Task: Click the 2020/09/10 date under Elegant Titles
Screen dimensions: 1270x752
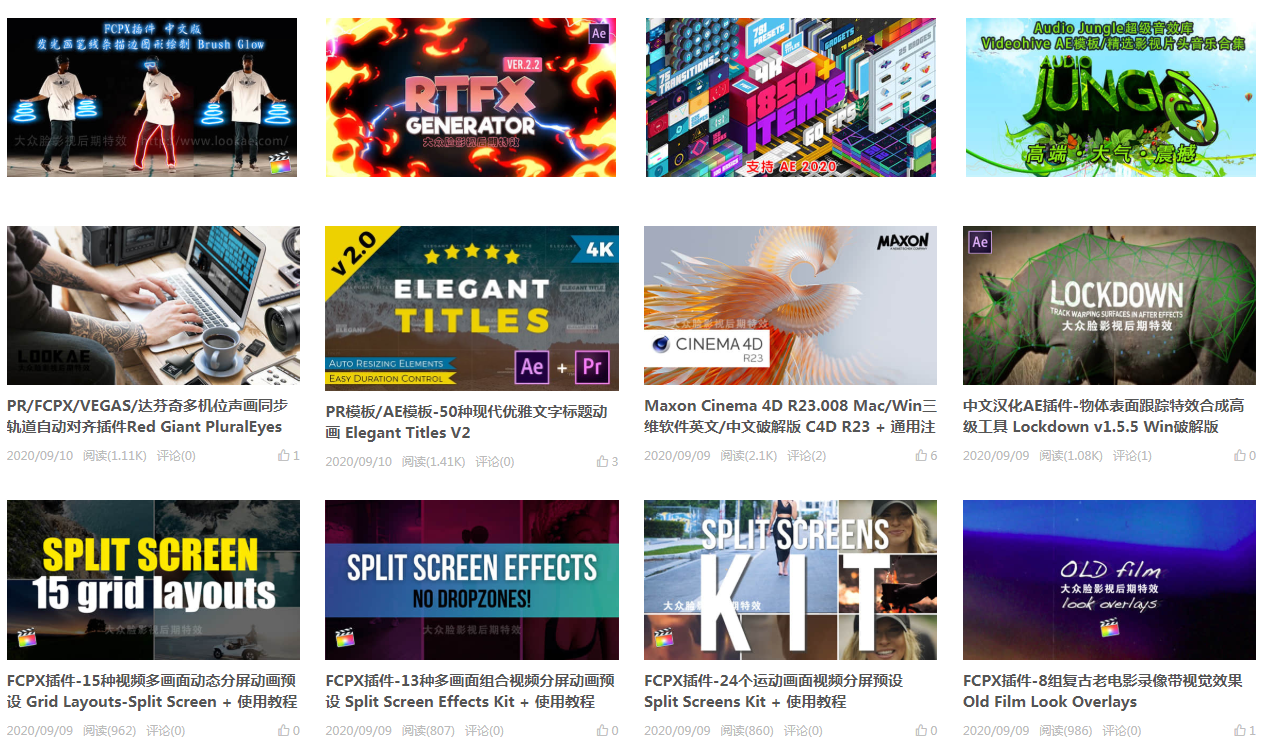Action: 359,462
